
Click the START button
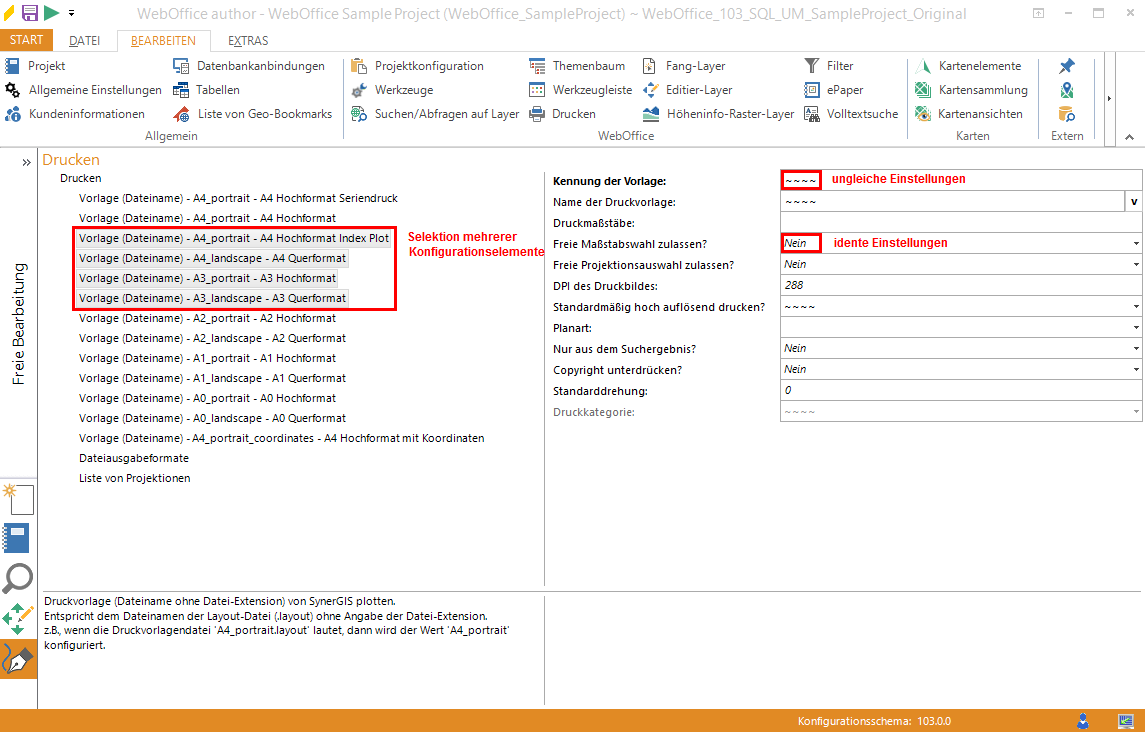tap(26, 41)
